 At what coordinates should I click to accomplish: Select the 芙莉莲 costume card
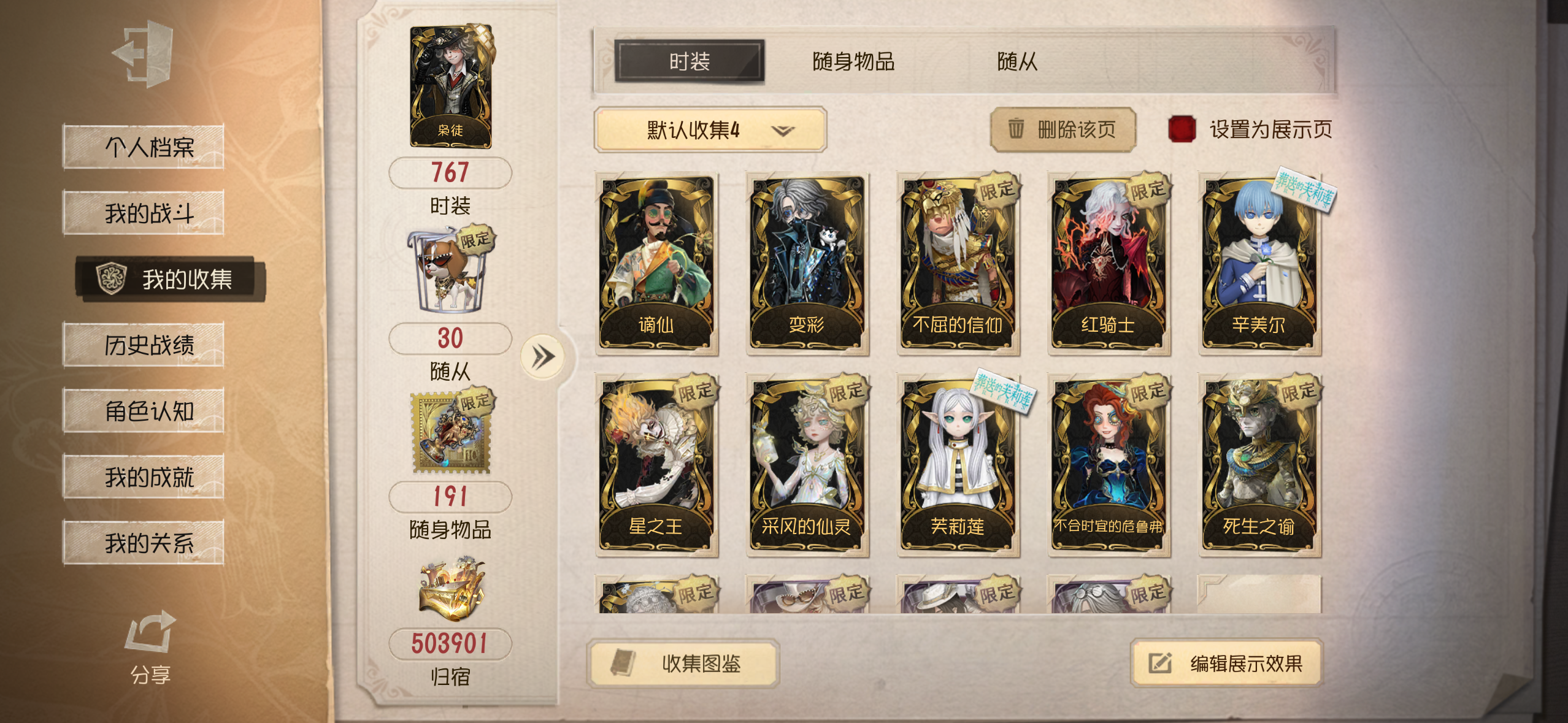pos(958,464)
